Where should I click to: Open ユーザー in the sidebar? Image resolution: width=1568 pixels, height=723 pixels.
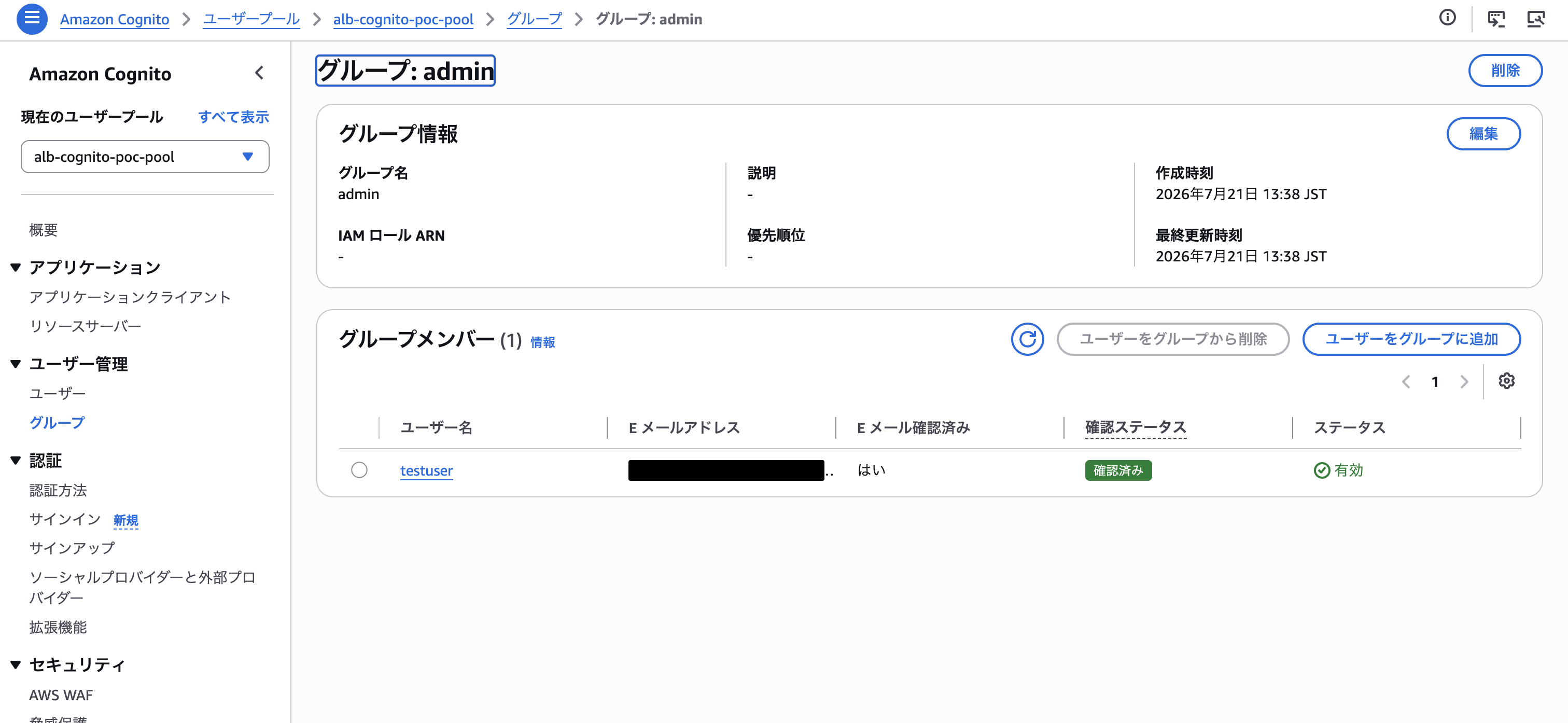click(x=57, y=394)
